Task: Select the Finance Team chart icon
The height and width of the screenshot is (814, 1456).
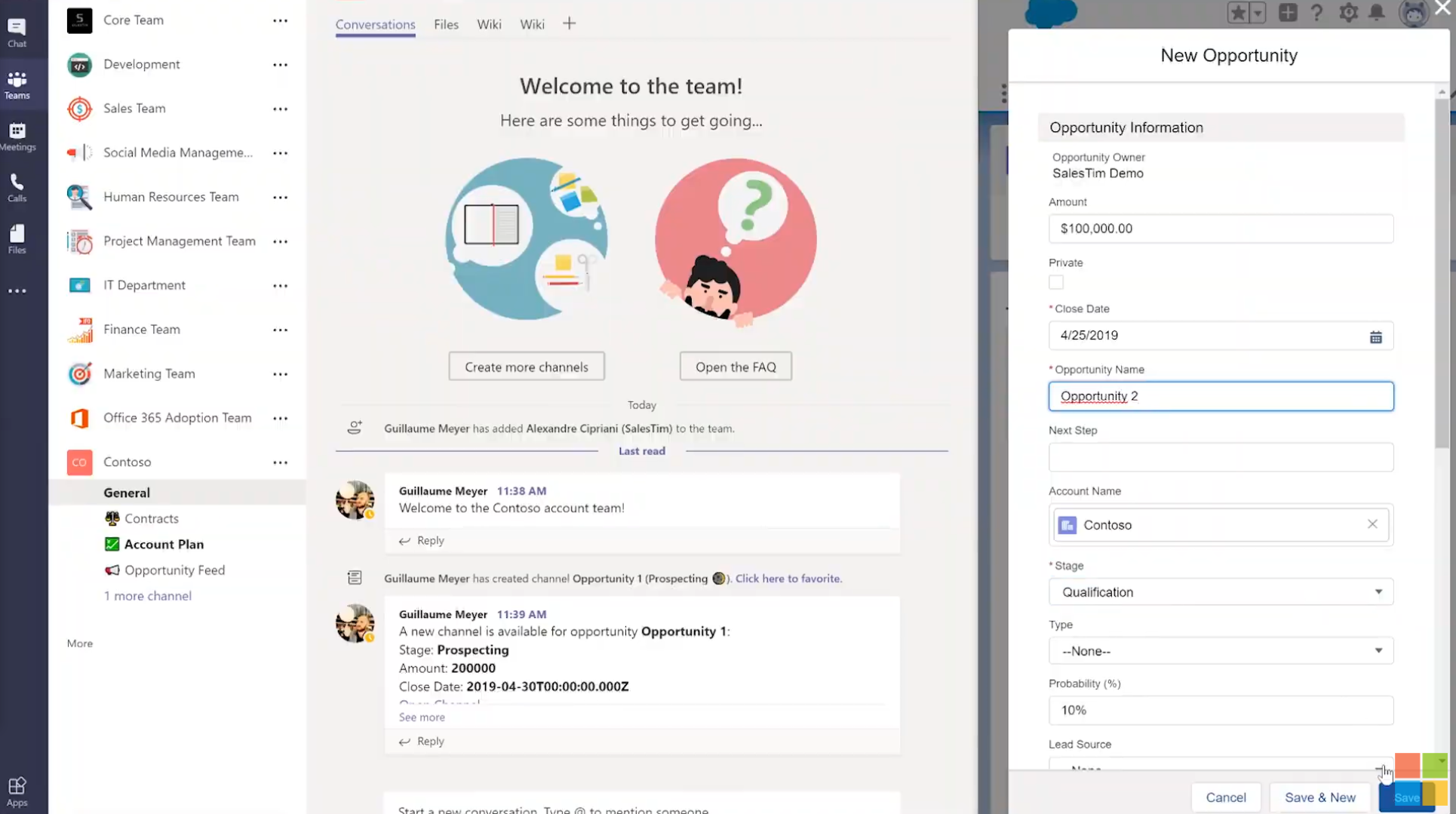Action: tap(79, 330)
